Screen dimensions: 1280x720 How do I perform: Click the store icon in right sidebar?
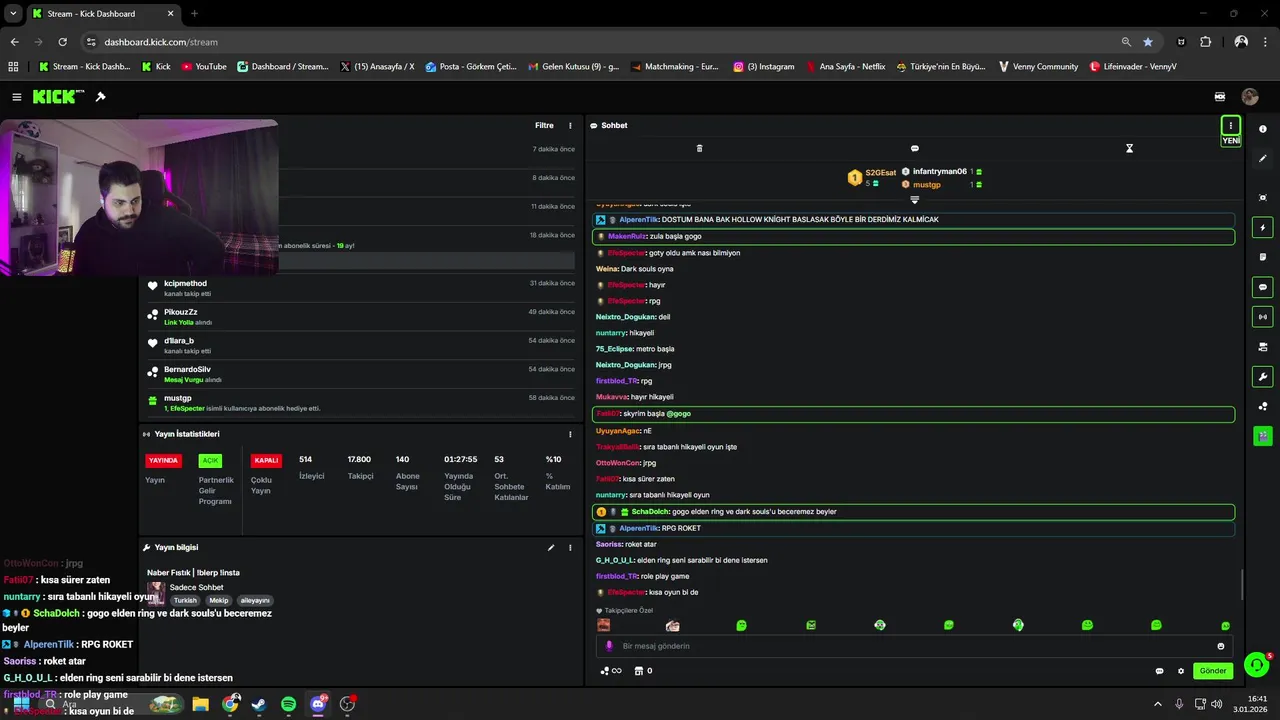[x=1263, y=347]
